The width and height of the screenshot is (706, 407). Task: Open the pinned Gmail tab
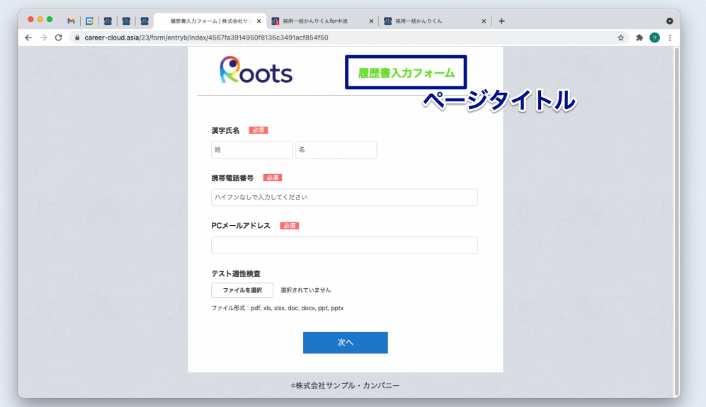tap(71, 21)
